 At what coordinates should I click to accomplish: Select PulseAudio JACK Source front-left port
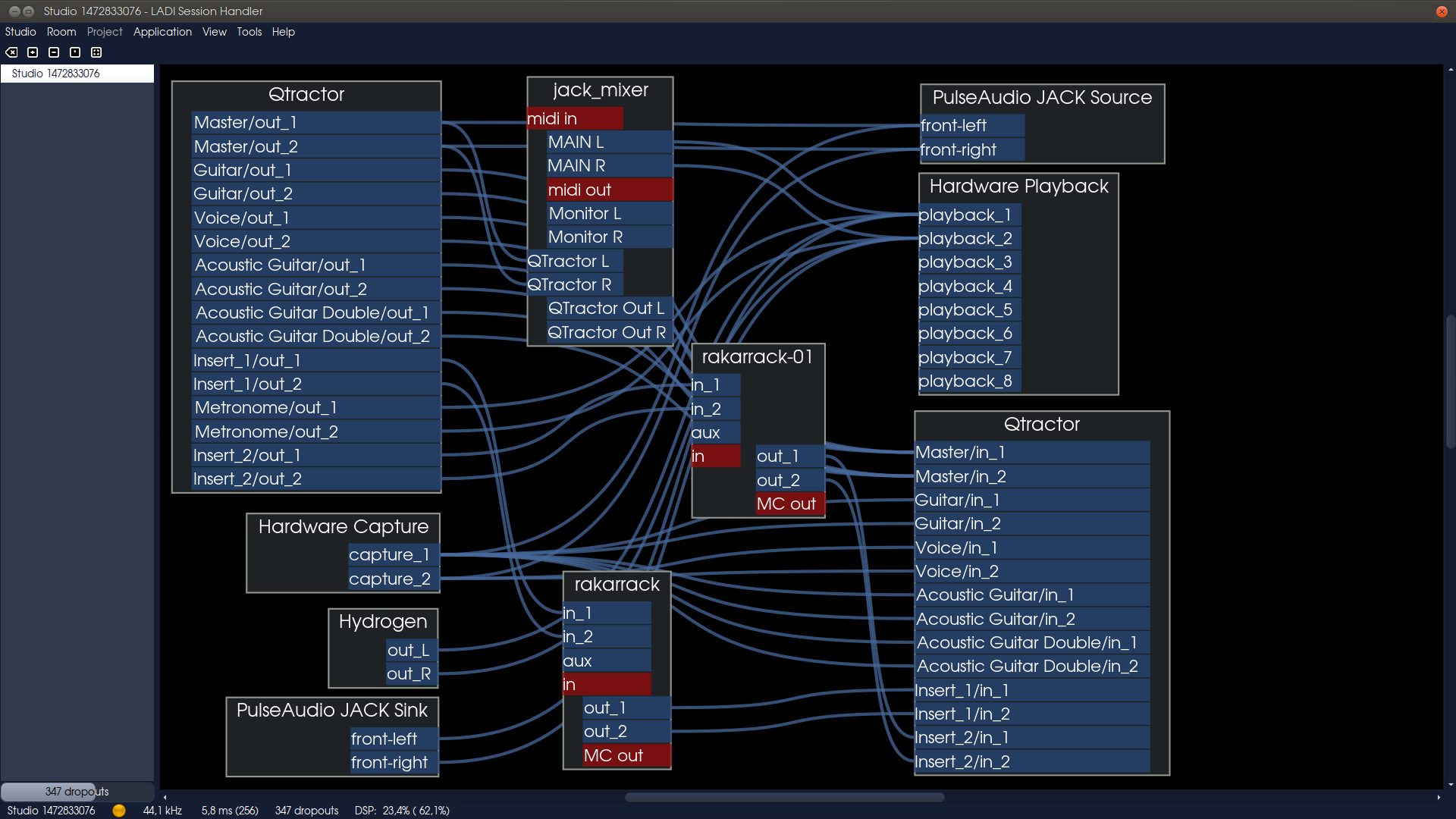coord(972,126)
